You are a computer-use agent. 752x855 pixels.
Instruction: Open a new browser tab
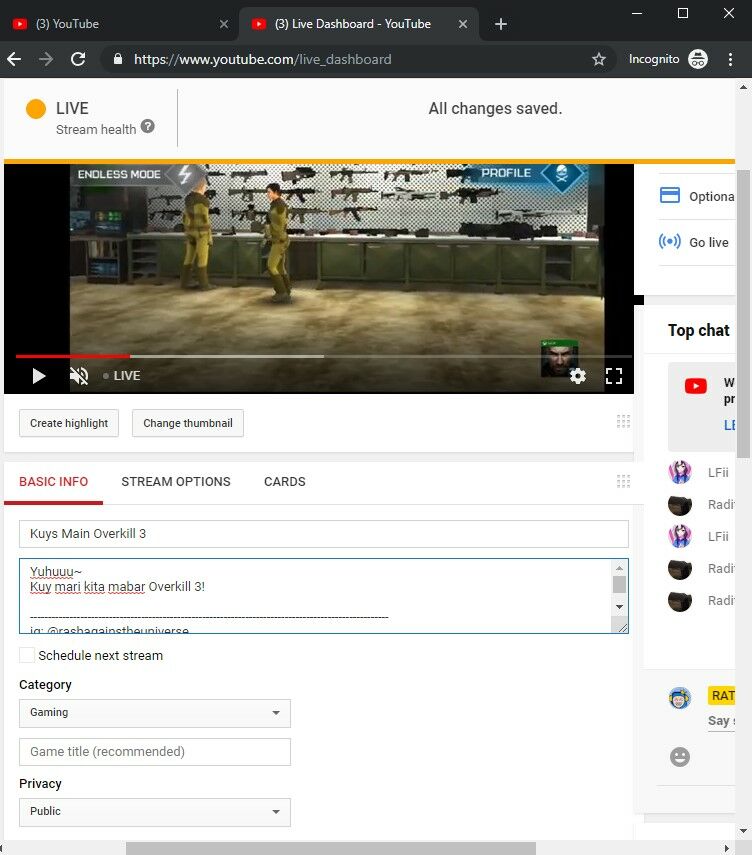click(501, 24)
